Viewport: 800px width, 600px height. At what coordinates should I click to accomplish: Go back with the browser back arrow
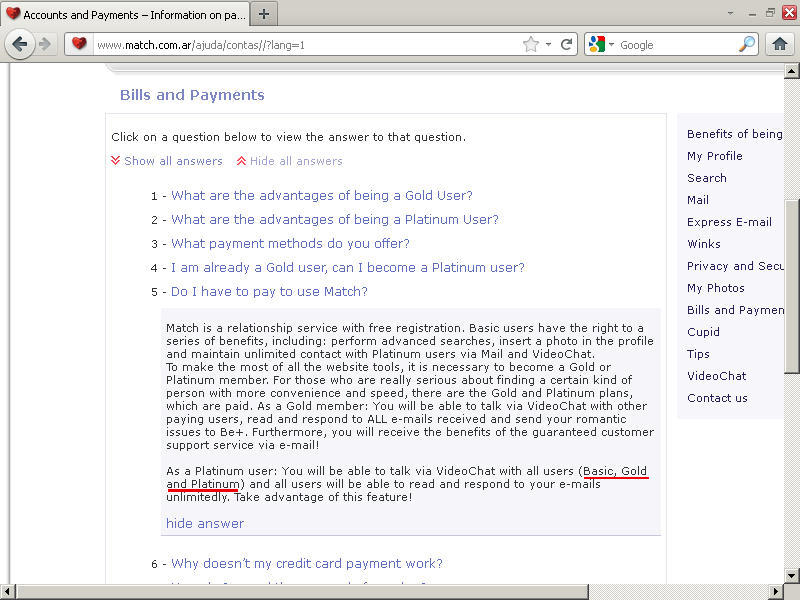(x=19, y=44)
